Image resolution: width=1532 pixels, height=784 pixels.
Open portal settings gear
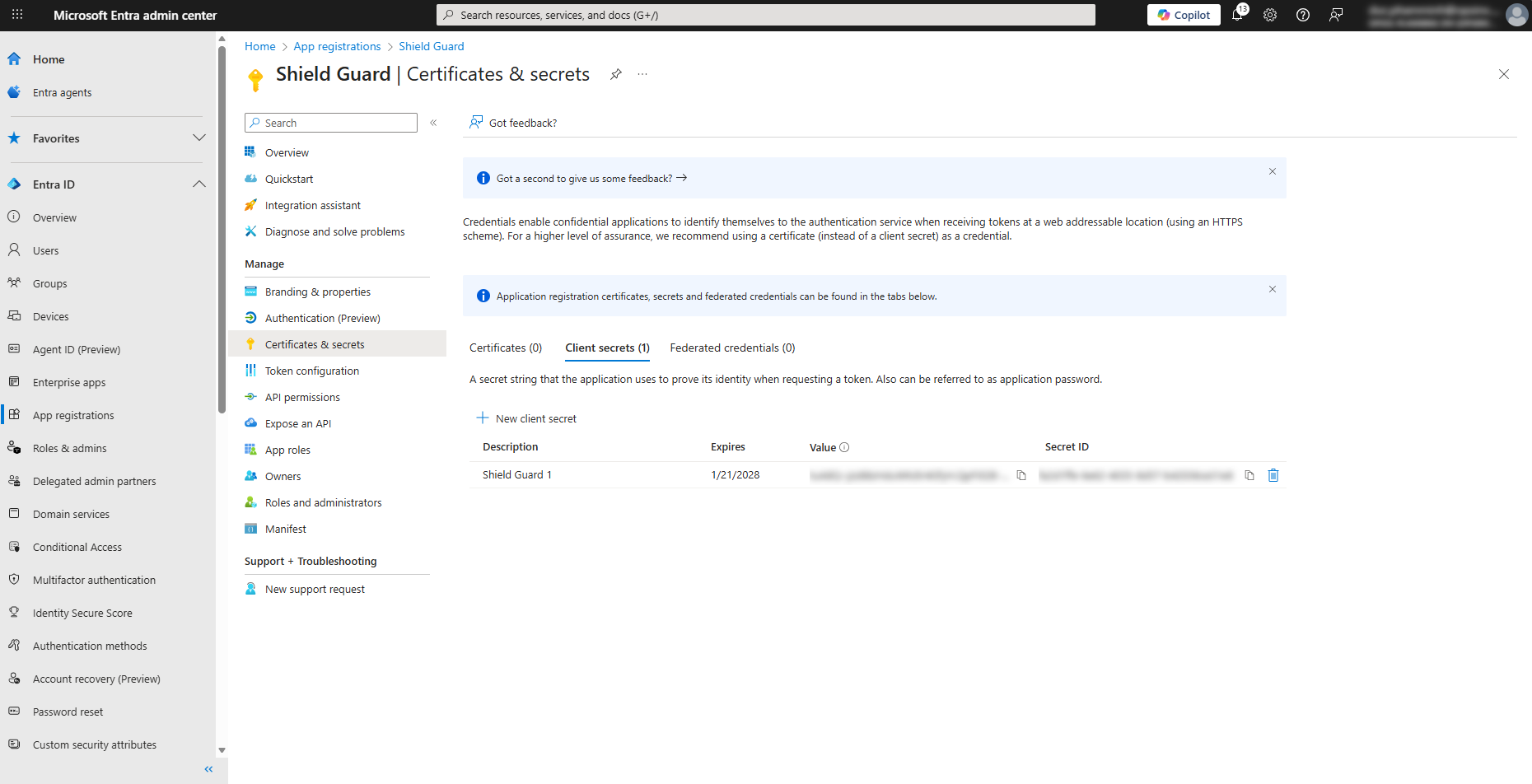[x=1270, y=15]
